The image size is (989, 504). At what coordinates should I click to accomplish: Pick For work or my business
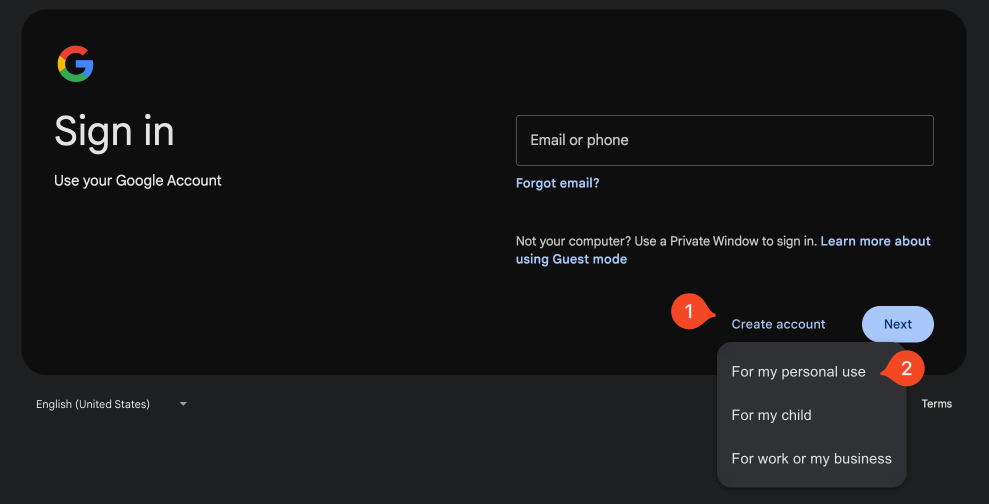(x=811, y=459)
